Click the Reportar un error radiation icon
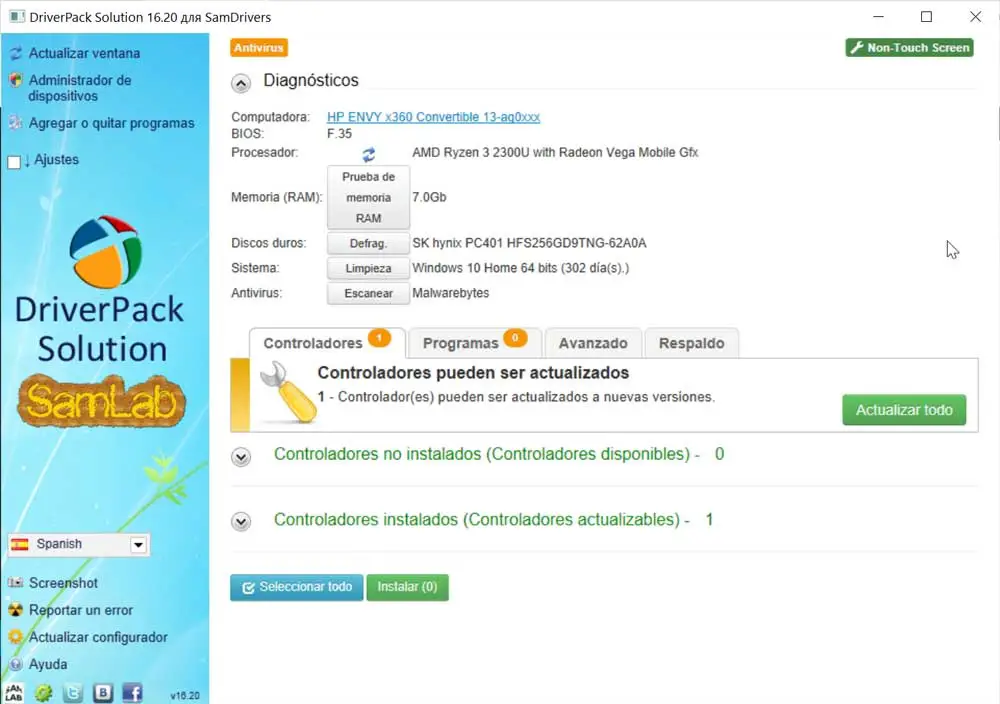 click(x=16, y=610)
